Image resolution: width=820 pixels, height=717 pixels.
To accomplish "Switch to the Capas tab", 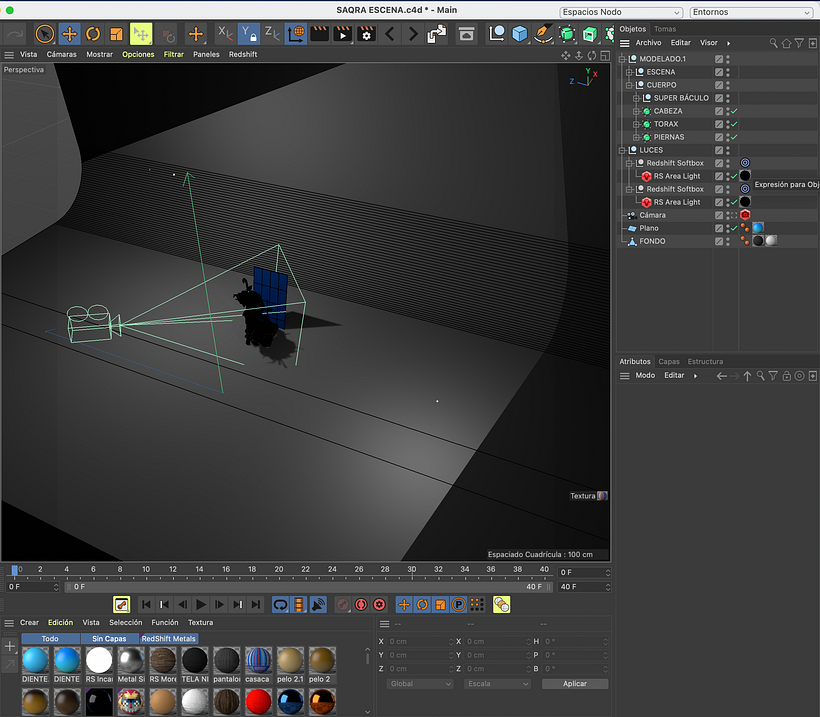I will (669, 361).
